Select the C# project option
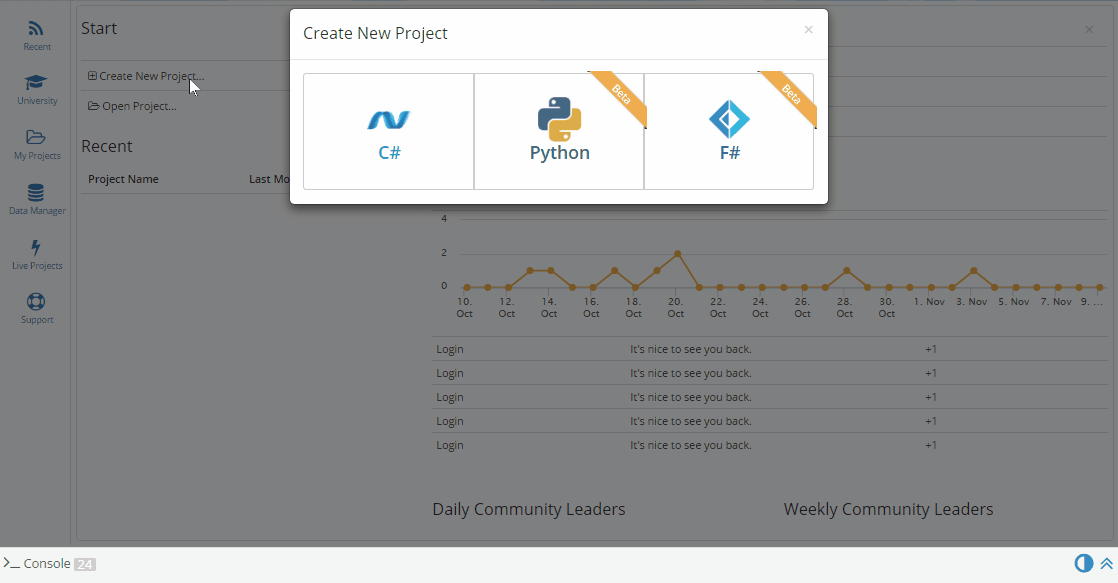The width and height of the screenshot is (1118, 583). 388,131
